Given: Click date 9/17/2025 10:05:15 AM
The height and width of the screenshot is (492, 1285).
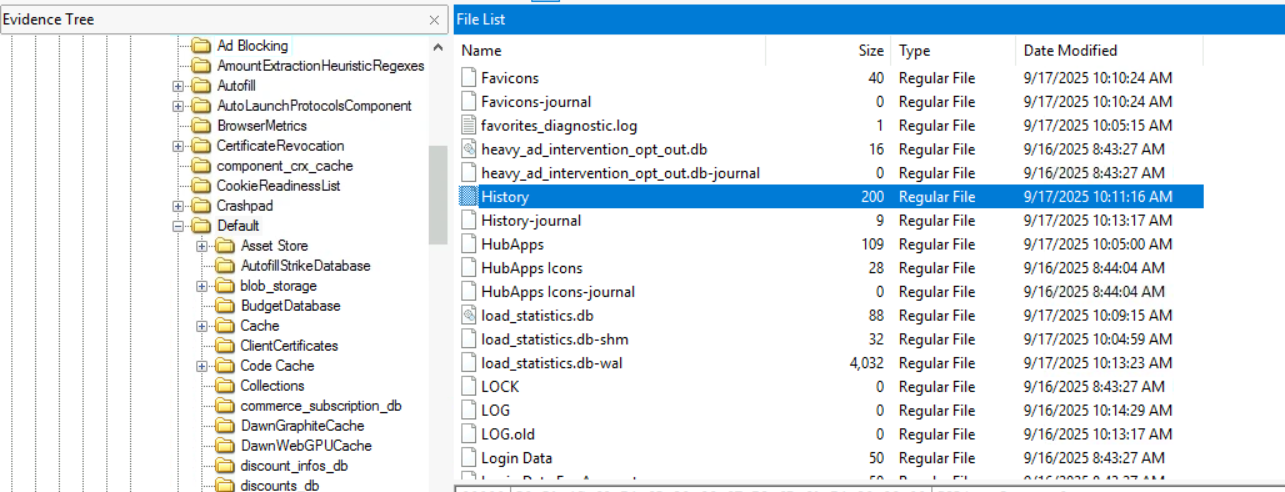Looking at the screenshot, I should pyautogui.click(x=1098, y=125).
